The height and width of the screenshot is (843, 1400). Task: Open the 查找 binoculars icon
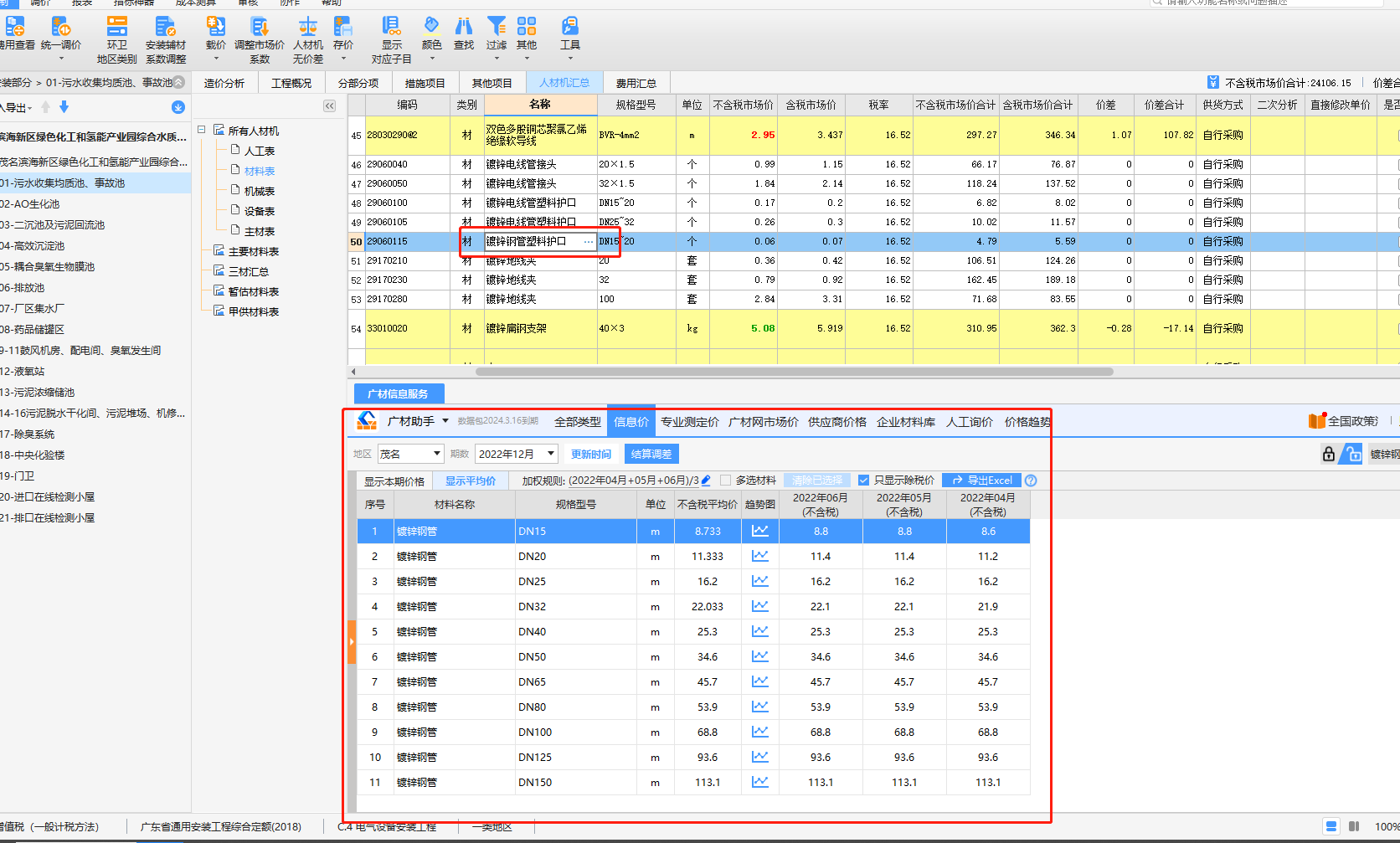[x=464, y=27]
